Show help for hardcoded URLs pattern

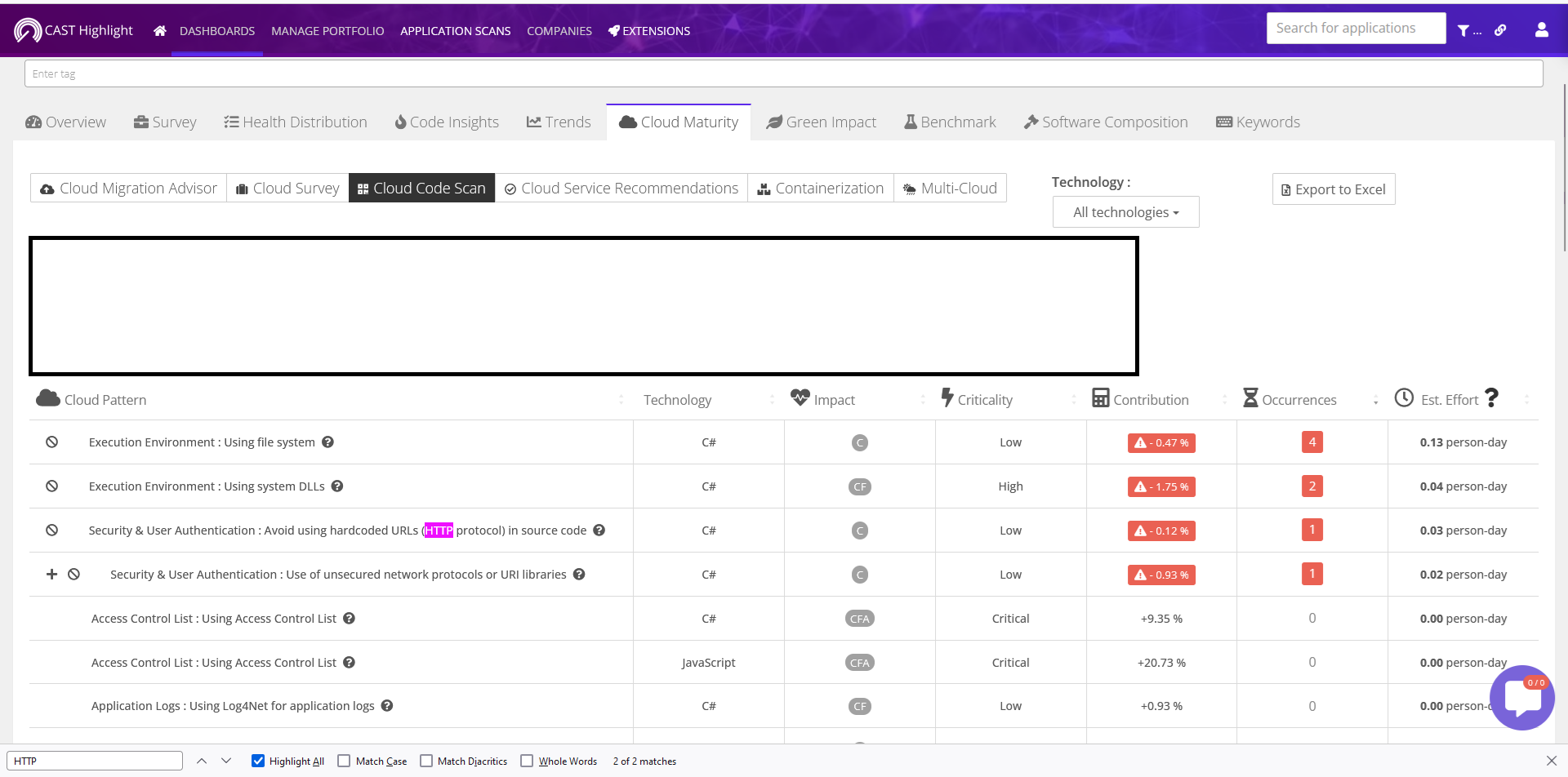click(599, 531)
